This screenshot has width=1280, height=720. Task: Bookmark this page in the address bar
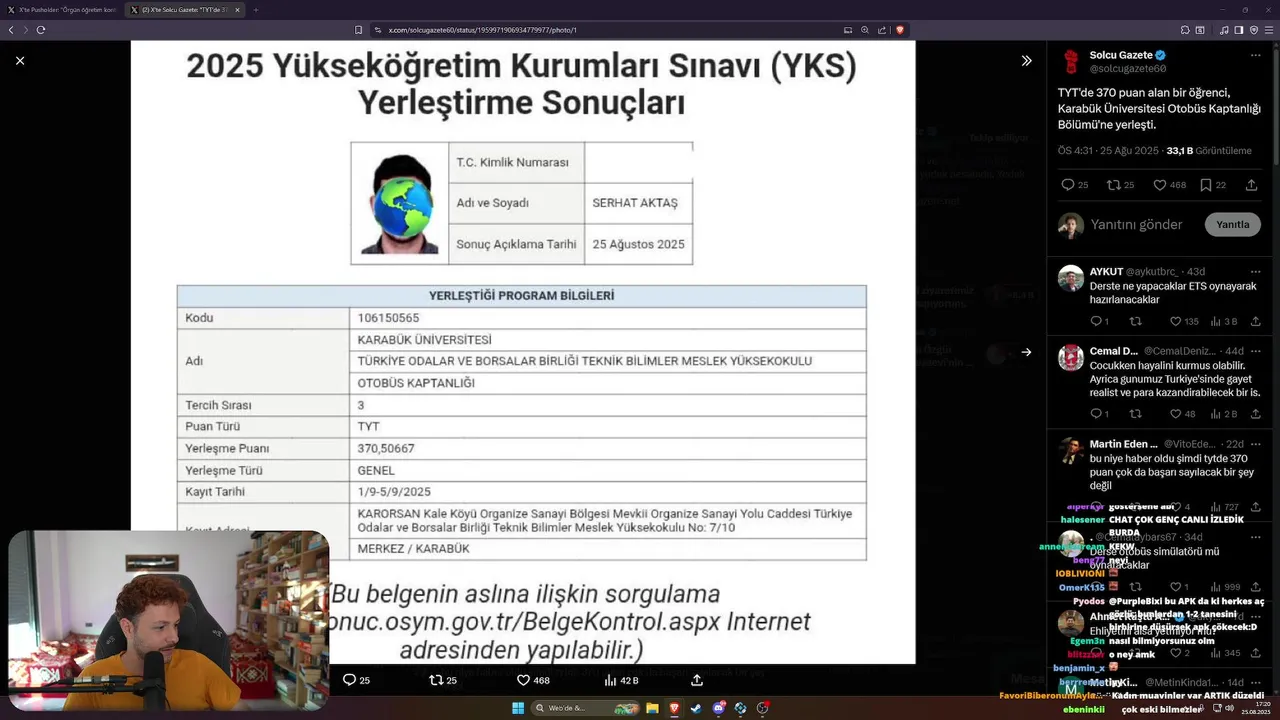pos(359,30)
